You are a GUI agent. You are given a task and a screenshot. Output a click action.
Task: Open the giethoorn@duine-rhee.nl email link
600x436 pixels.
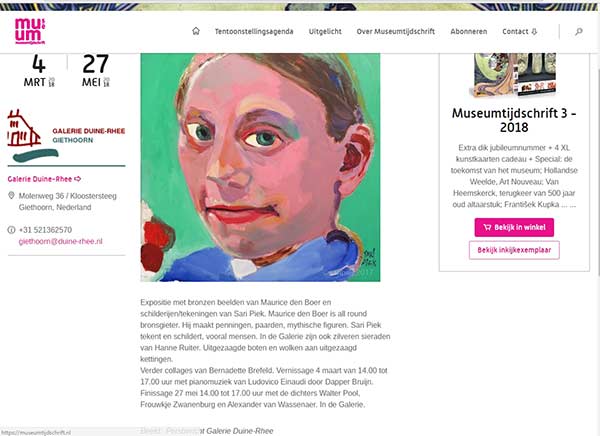tap(60, 241)
